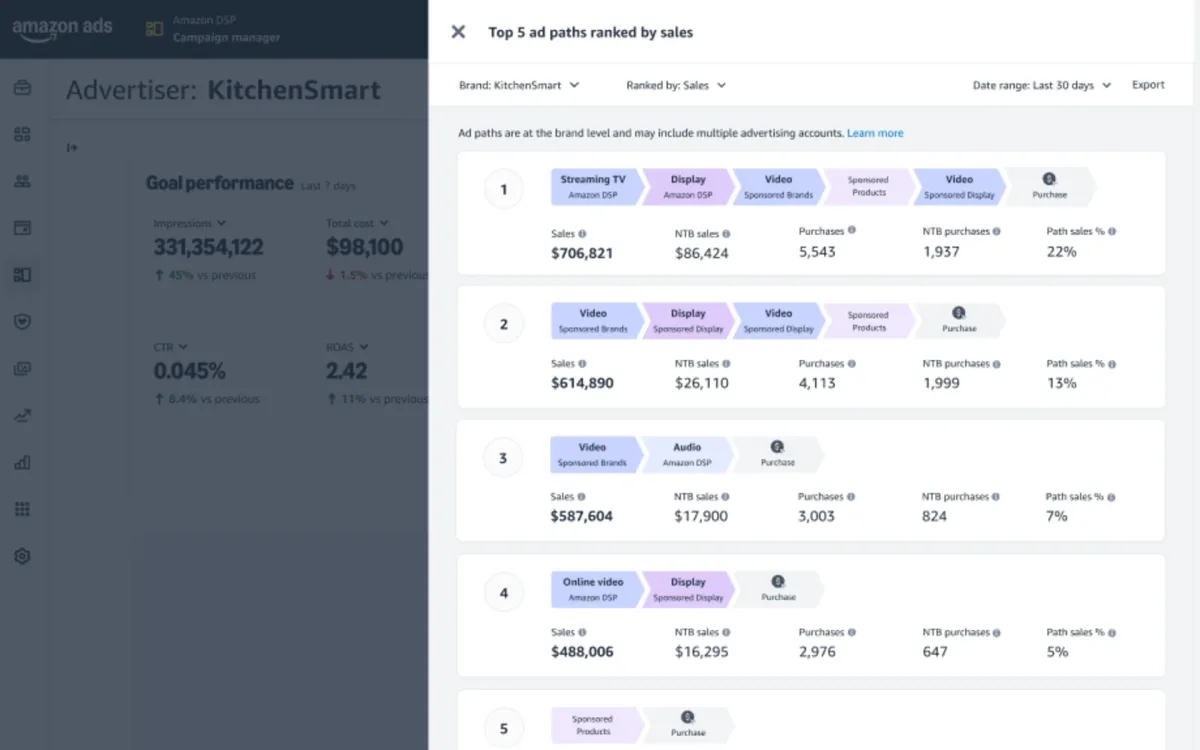Open the campaigns briefcase icon in sidebar

click(22, 88)
